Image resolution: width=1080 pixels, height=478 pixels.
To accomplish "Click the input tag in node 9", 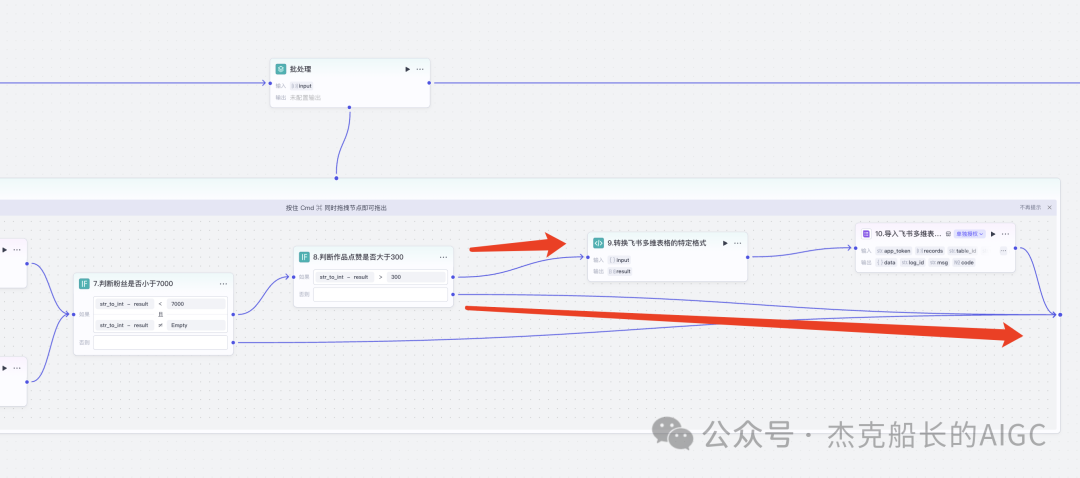I will point(619,260).
